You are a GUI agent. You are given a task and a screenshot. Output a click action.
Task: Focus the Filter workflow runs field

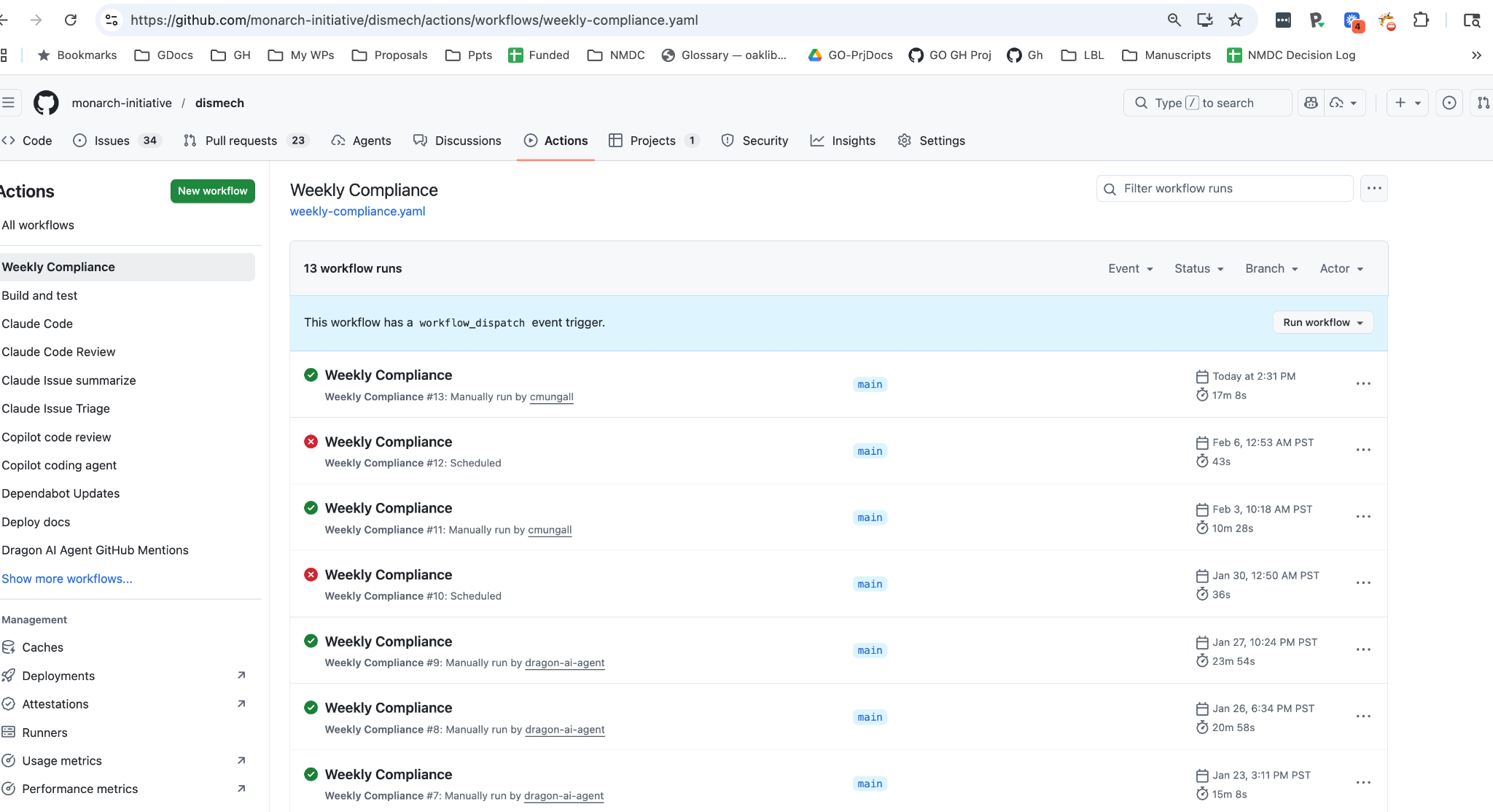coord(1225,188)
